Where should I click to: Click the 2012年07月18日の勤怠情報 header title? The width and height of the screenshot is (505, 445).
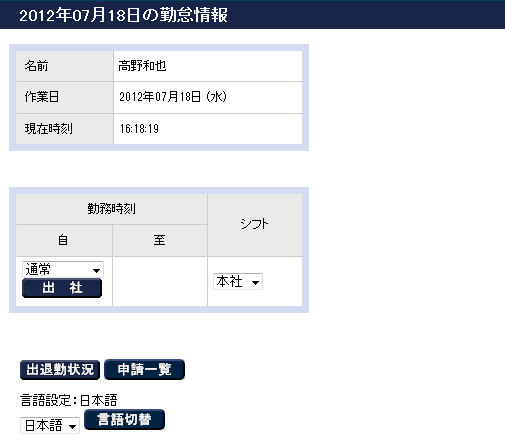pos(123,15)
